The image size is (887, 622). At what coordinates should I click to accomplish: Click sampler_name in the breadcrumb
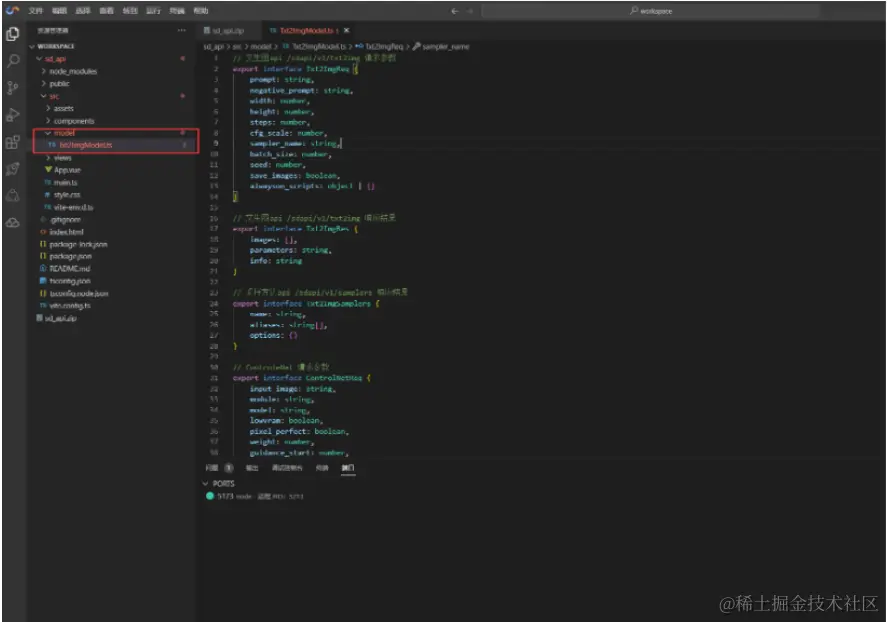click(x=446, y=47)
